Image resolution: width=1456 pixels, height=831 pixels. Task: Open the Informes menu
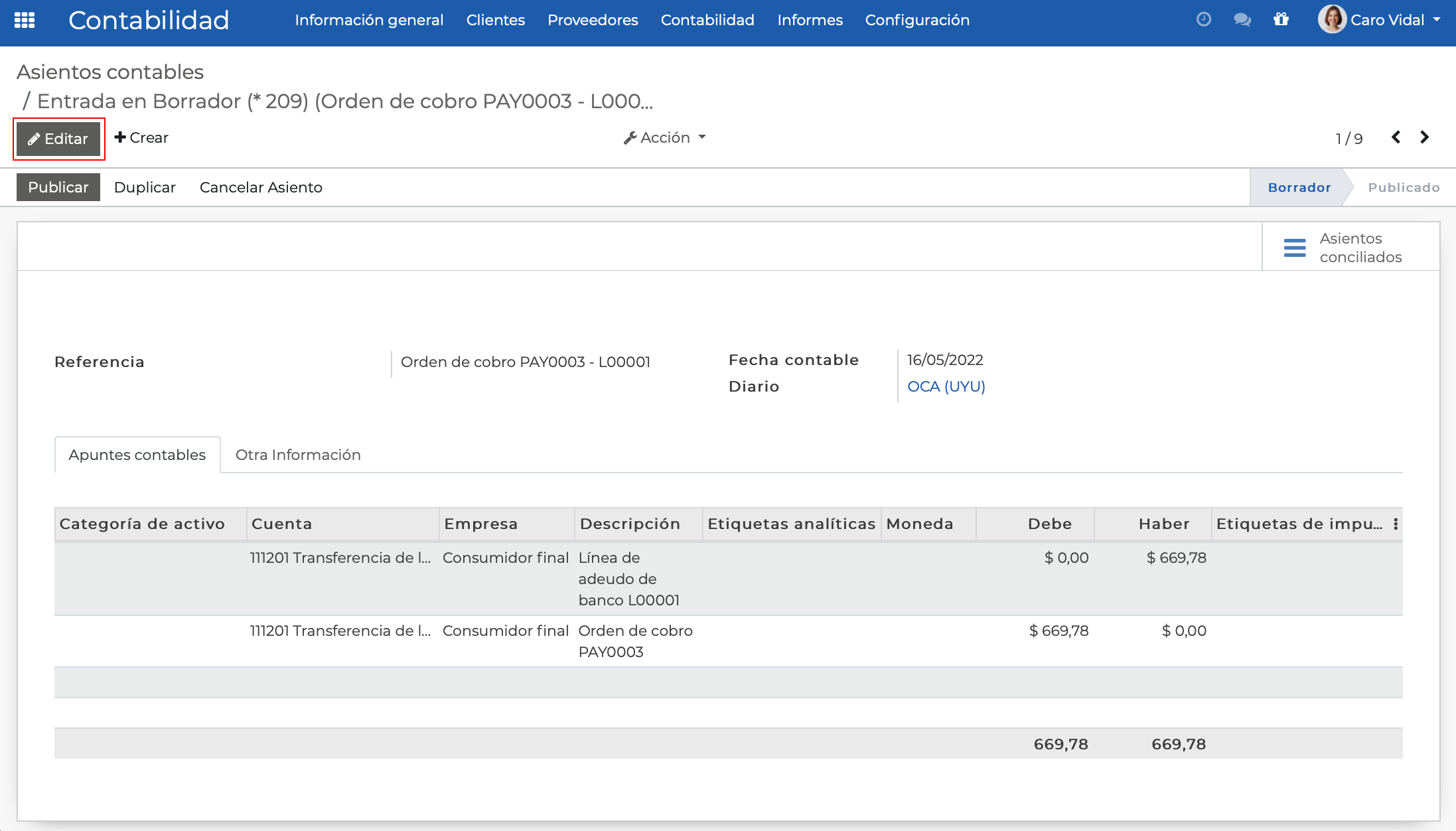tap(810, 20)
